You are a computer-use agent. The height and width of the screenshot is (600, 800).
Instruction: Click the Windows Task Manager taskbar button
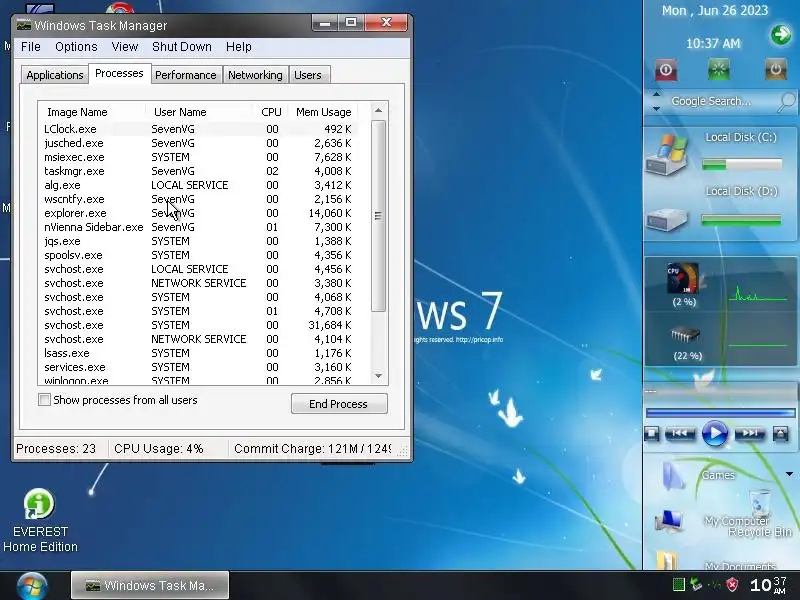point(149,585)
